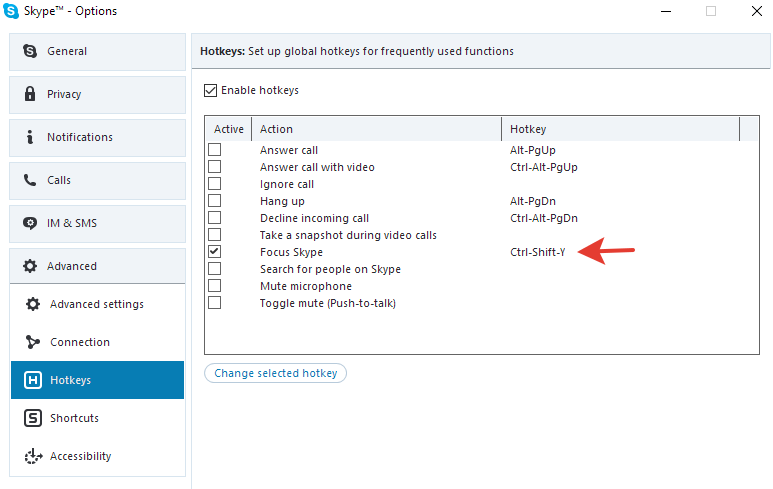773x489 pixels.
Task: Select Toggle mute (Push-to-talk) text
Action: [328, 303]
